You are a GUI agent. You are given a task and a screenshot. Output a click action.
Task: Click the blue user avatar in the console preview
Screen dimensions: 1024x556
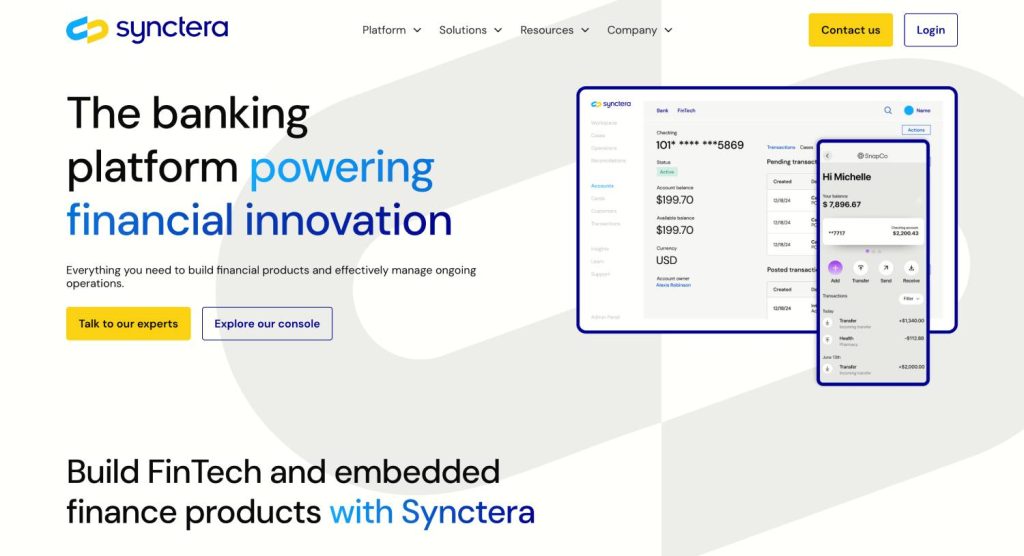908,110
